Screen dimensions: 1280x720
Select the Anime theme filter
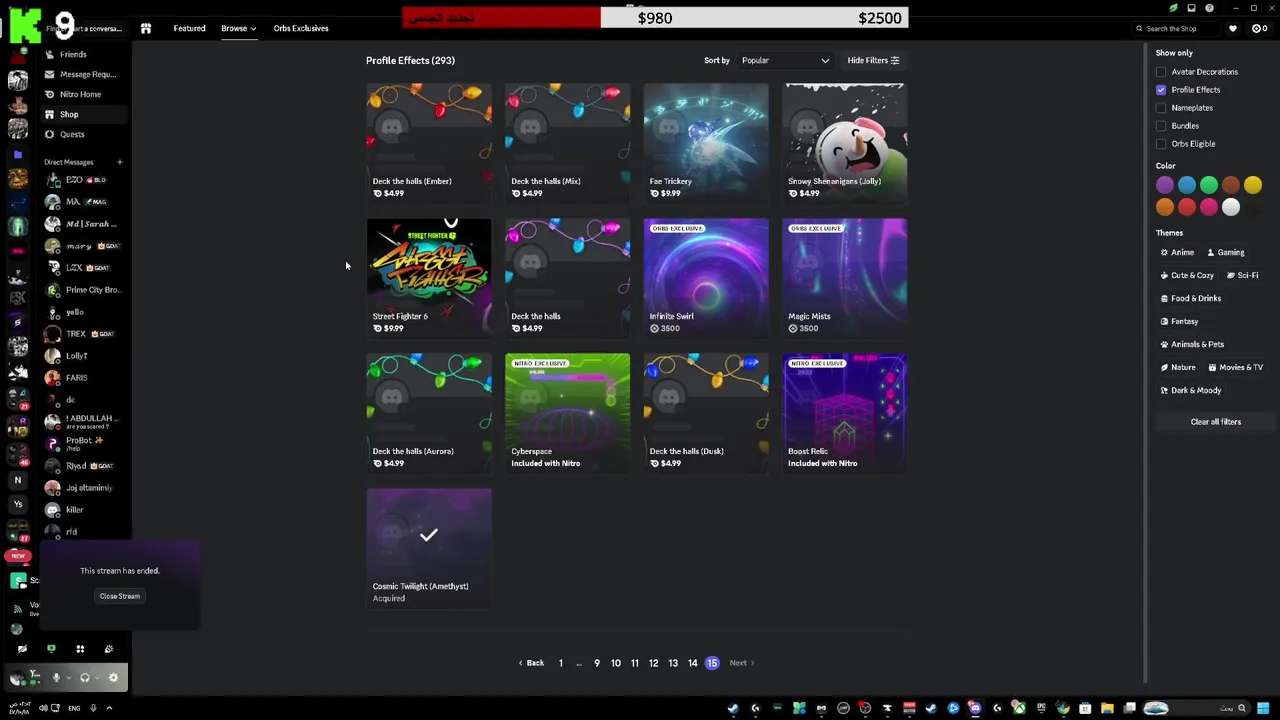click(1177, 253)
